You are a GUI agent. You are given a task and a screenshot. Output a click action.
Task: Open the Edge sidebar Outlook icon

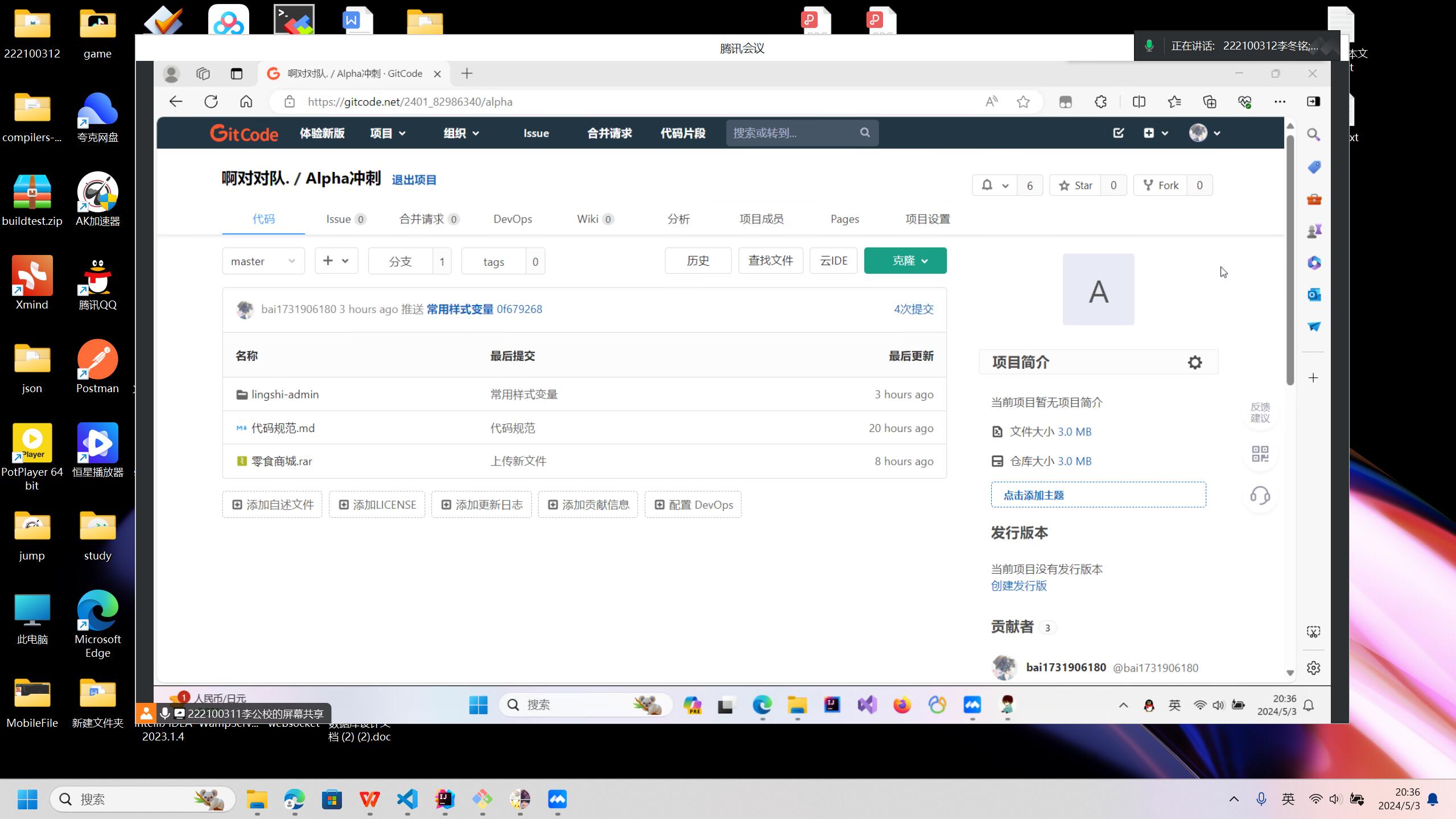1313,295
